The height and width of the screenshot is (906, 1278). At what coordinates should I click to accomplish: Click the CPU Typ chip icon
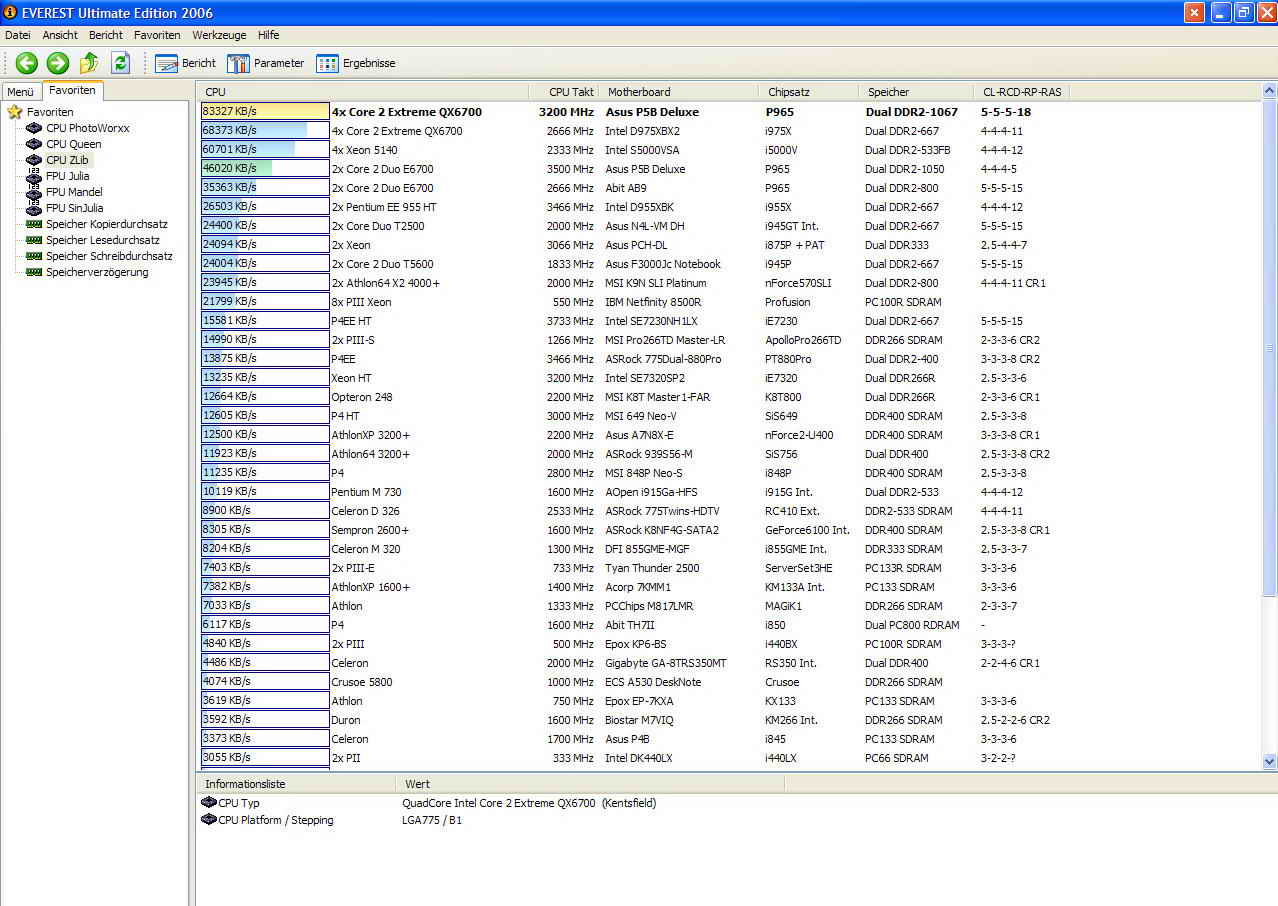[x=209, y=803]
